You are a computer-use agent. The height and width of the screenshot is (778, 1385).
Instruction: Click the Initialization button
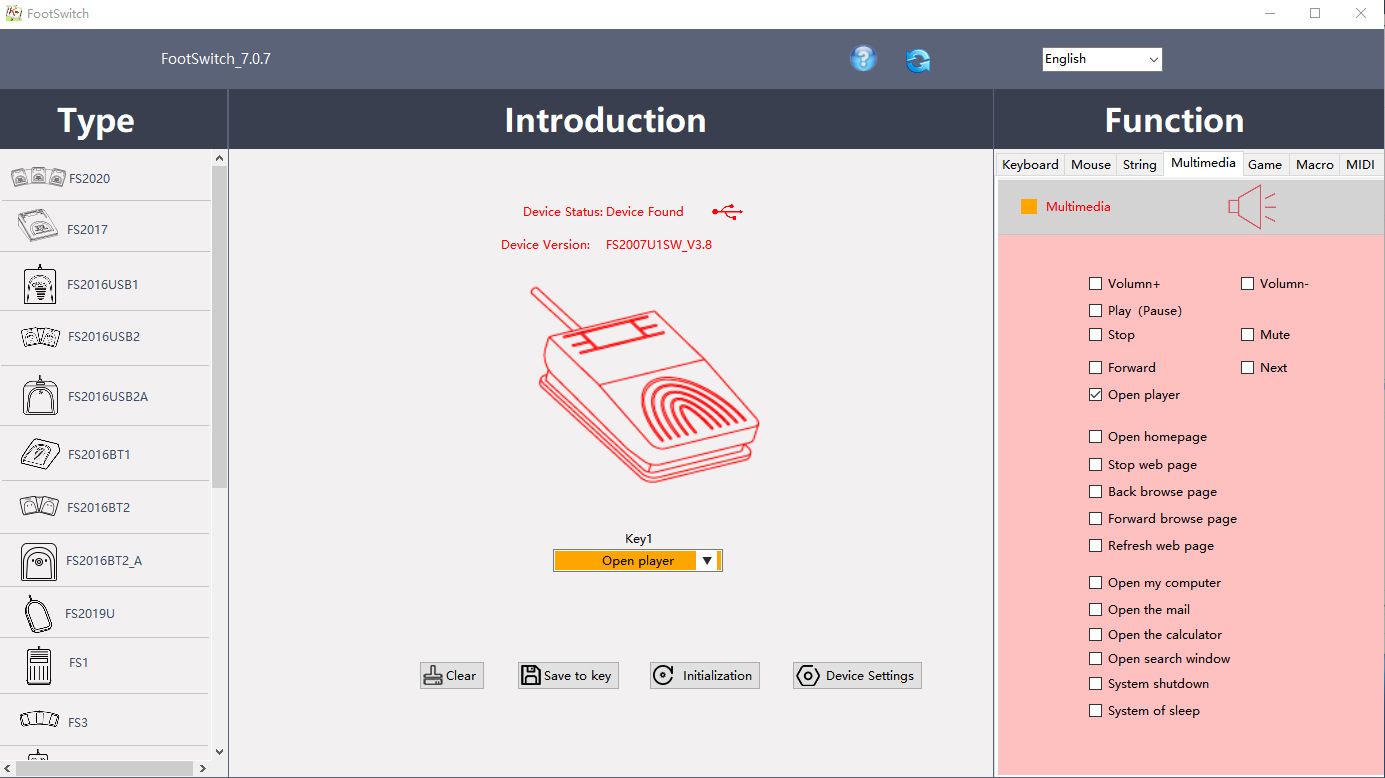point(705,676)
